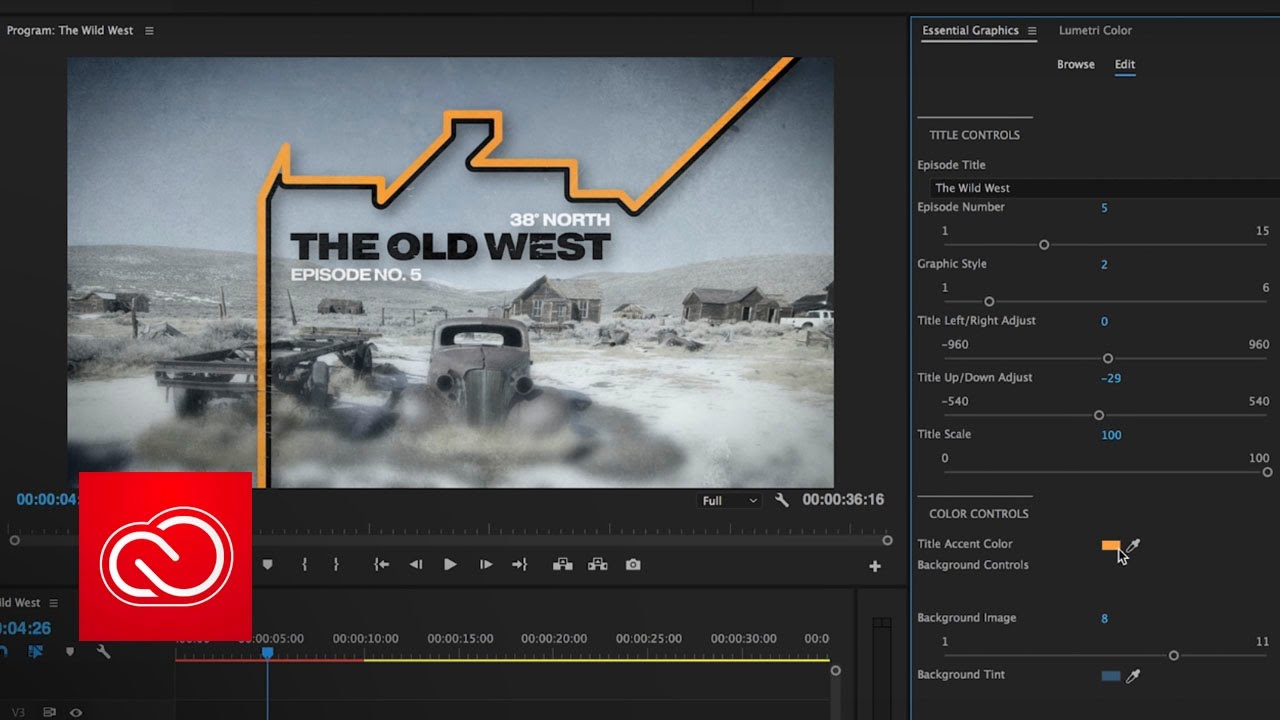The image size is (1280, 720).
Task: Click the Title Left/Right Adjust value 0
Action: [x=1104, y=322]
